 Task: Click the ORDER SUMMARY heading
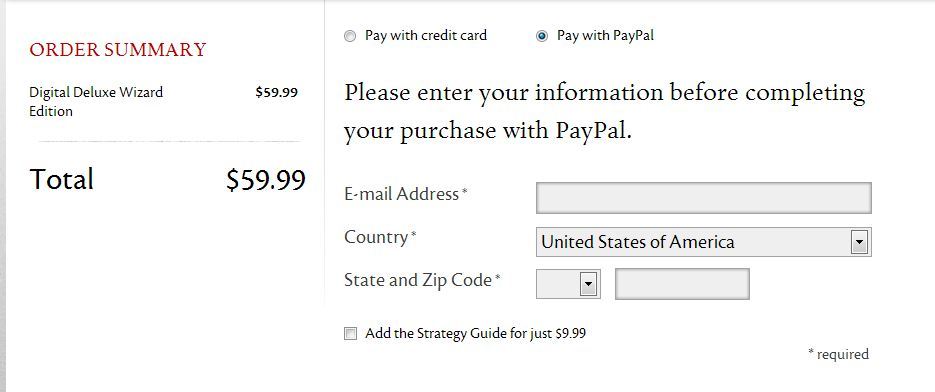[117, 50]
